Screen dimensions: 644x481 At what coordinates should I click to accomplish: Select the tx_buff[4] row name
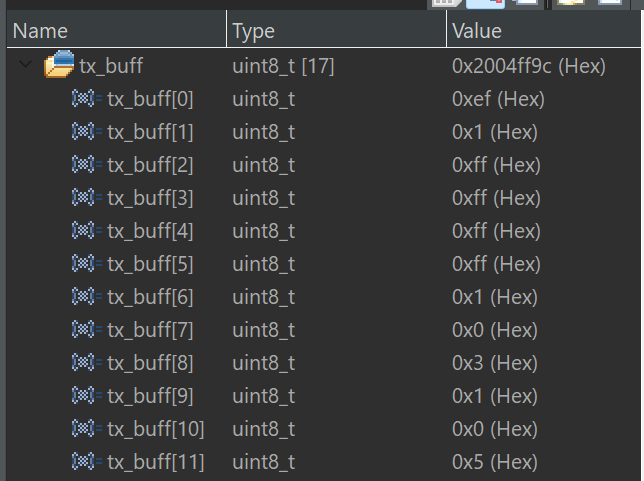pos(150,231)
